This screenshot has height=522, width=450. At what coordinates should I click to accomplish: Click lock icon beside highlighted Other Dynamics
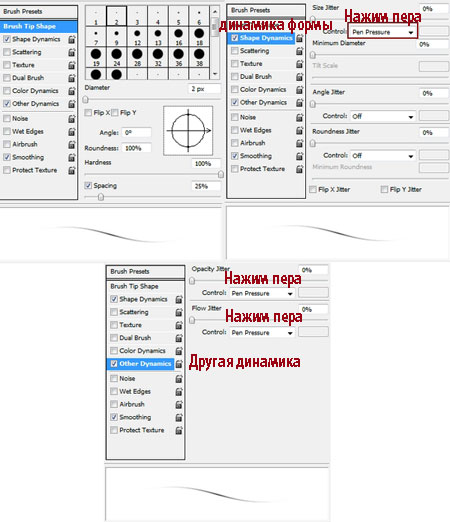coord(179,364)
